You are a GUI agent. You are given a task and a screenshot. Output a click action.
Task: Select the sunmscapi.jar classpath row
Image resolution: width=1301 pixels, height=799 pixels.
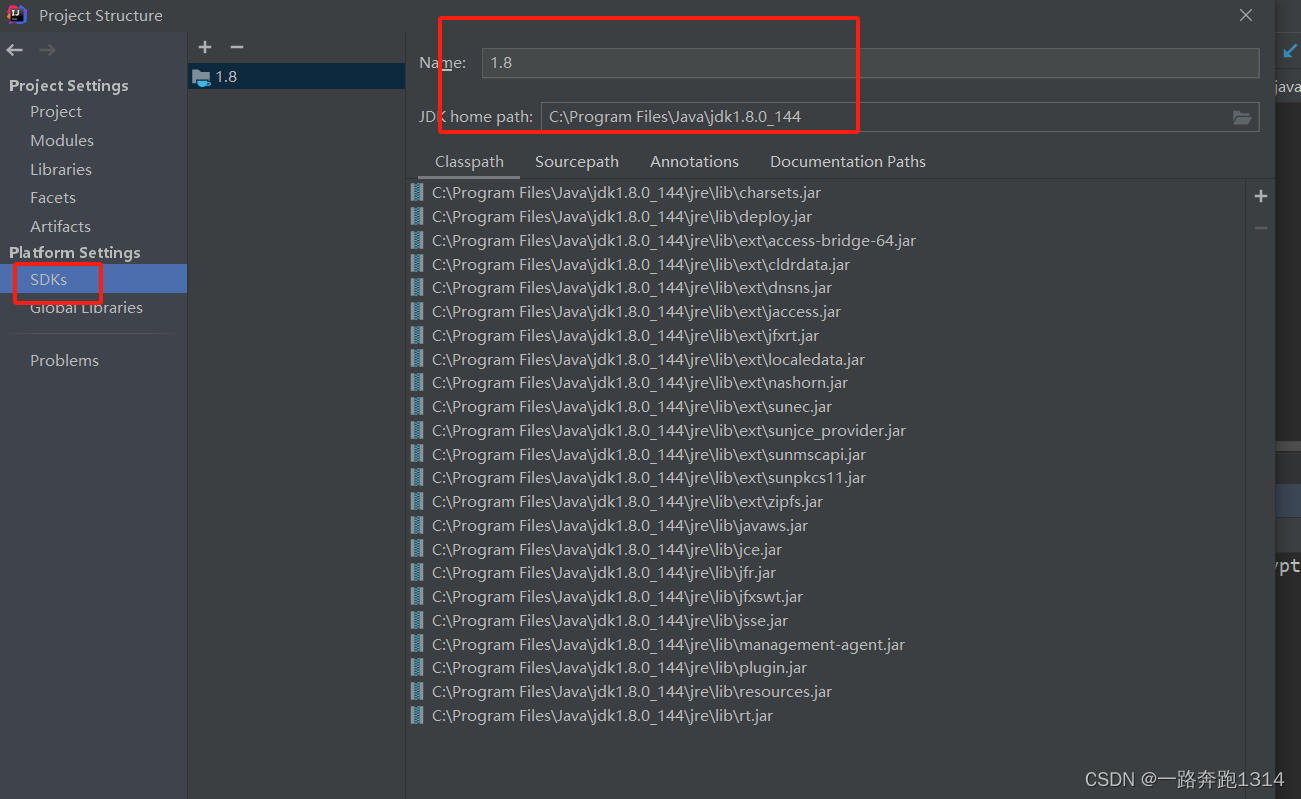click(x=825, y=454)
